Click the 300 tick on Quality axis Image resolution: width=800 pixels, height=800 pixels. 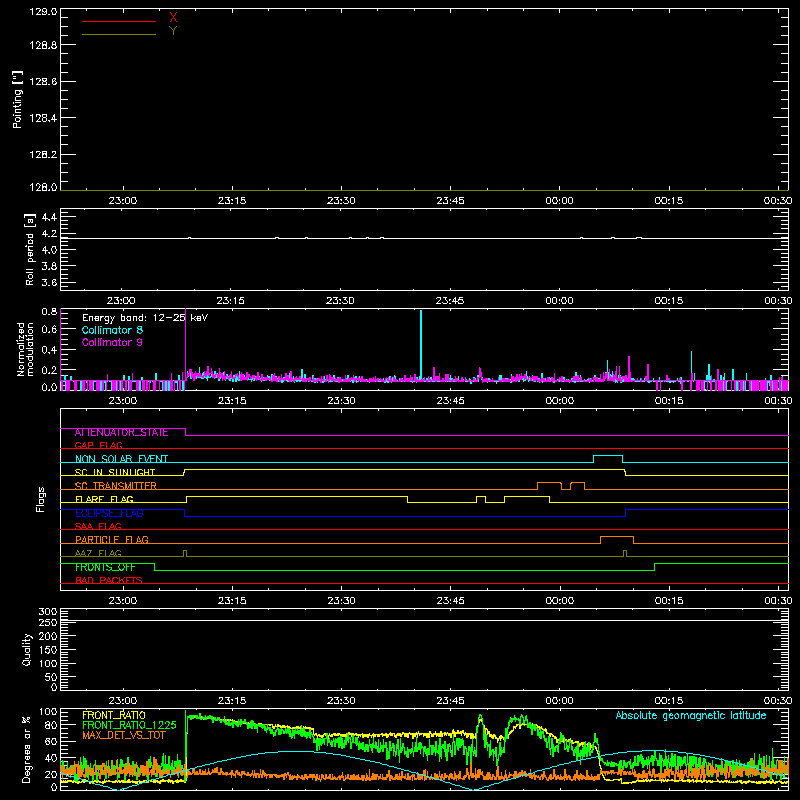47,612
